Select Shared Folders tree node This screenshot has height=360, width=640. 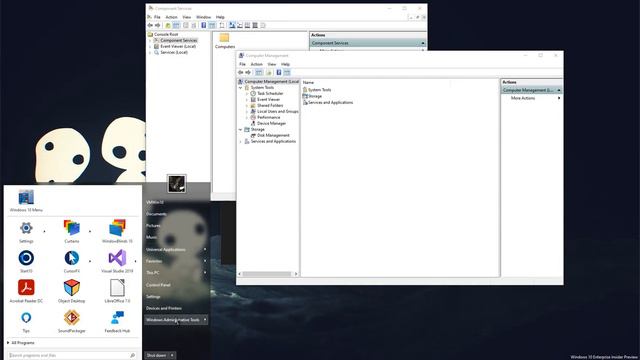[270, 105]
